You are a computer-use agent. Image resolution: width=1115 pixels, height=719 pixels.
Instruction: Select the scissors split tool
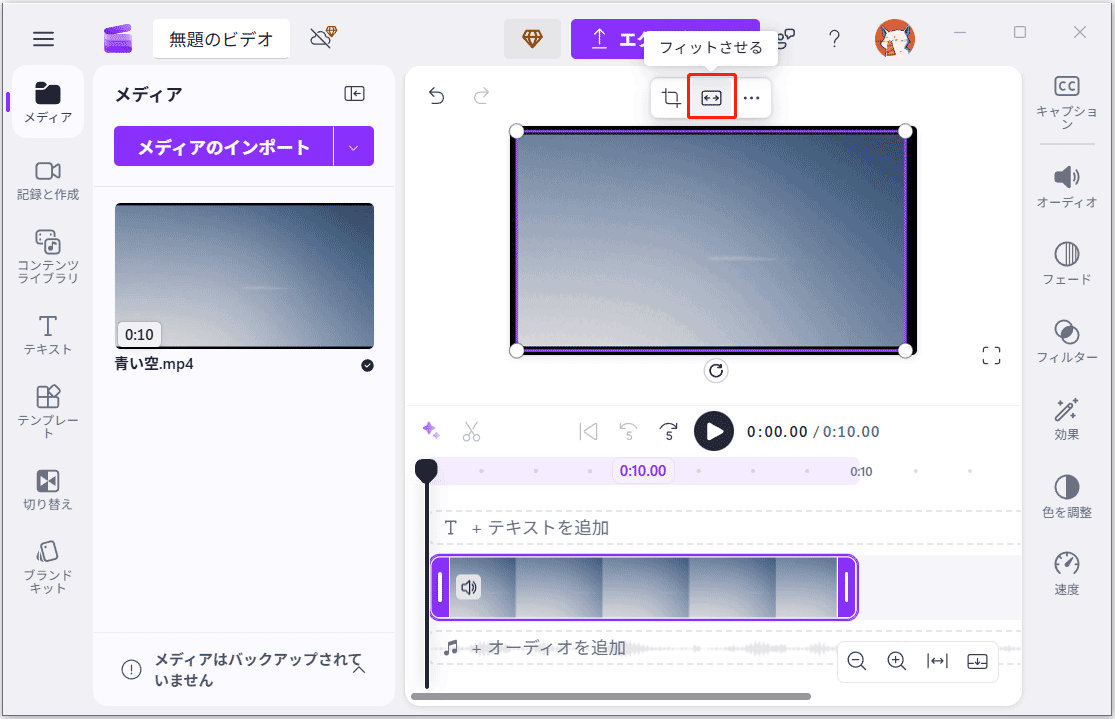pos(471,431)
